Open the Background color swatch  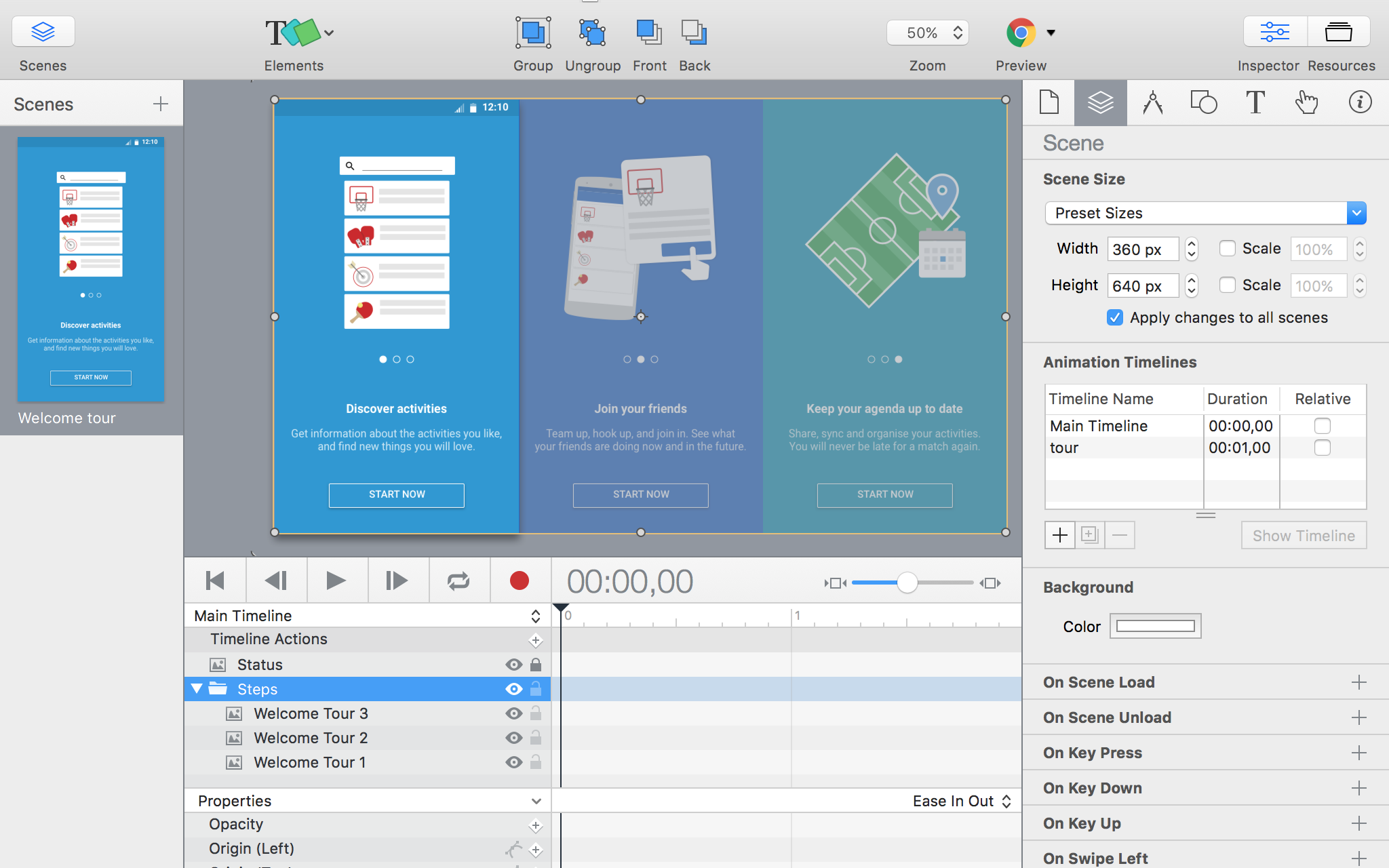(x=1155, y=626)
